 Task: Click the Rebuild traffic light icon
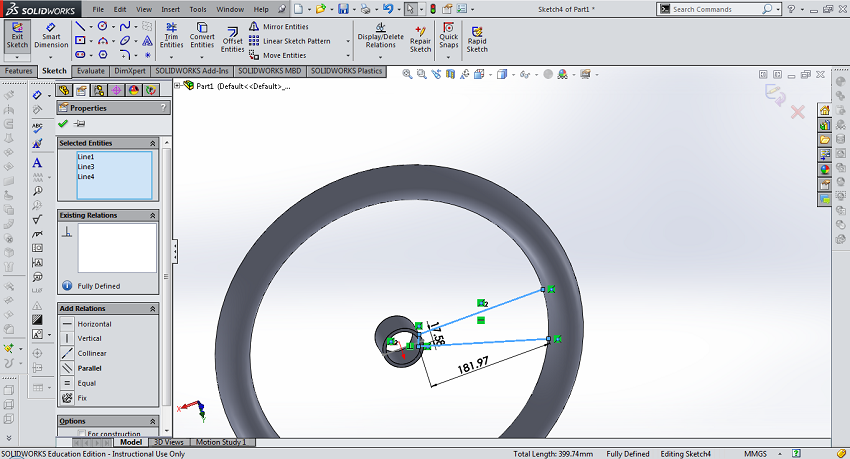pyautogui.click(x=433, y=9)
